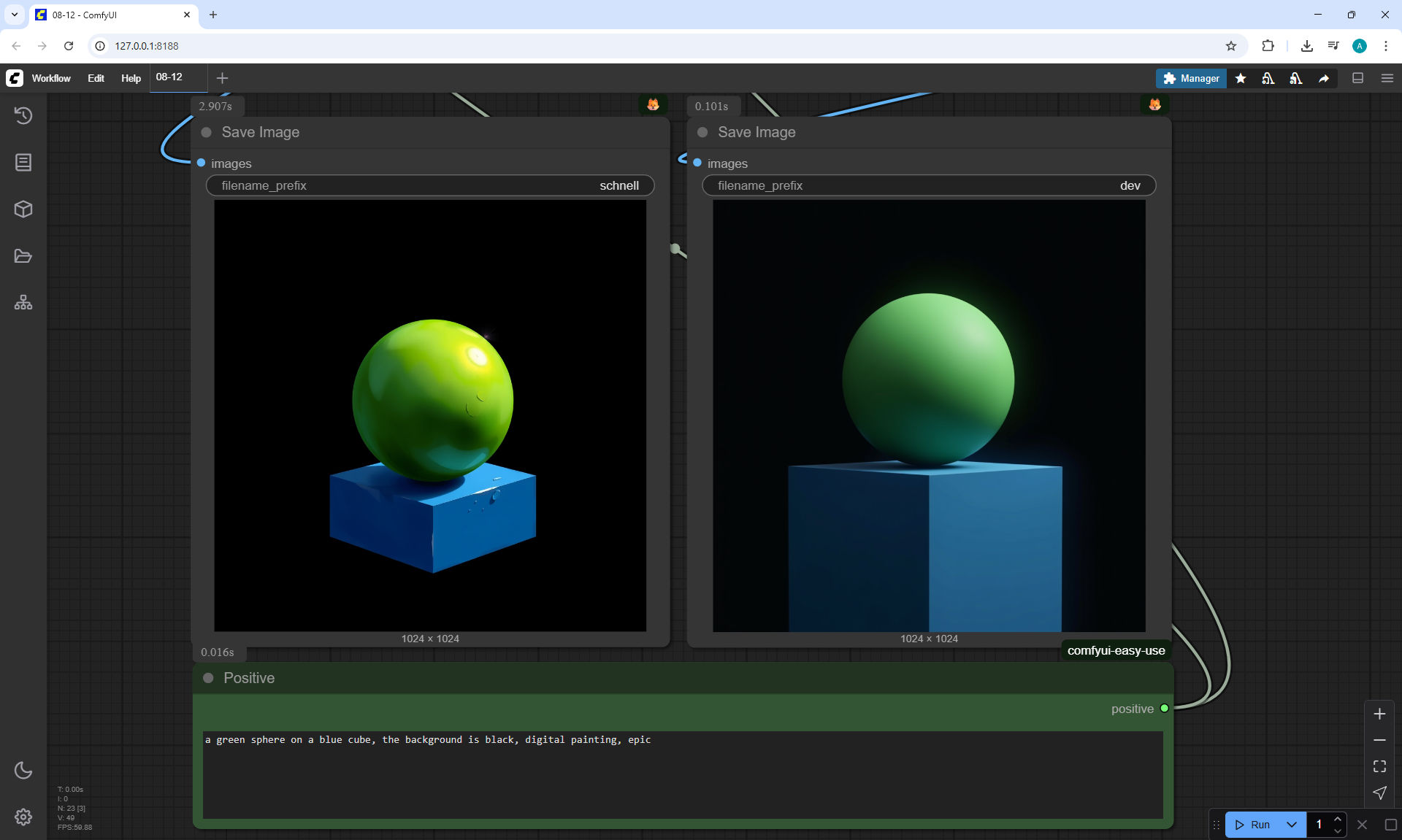
Task: Click the share arrow icon in top toolbar
Action: [x=1324, y=78]
